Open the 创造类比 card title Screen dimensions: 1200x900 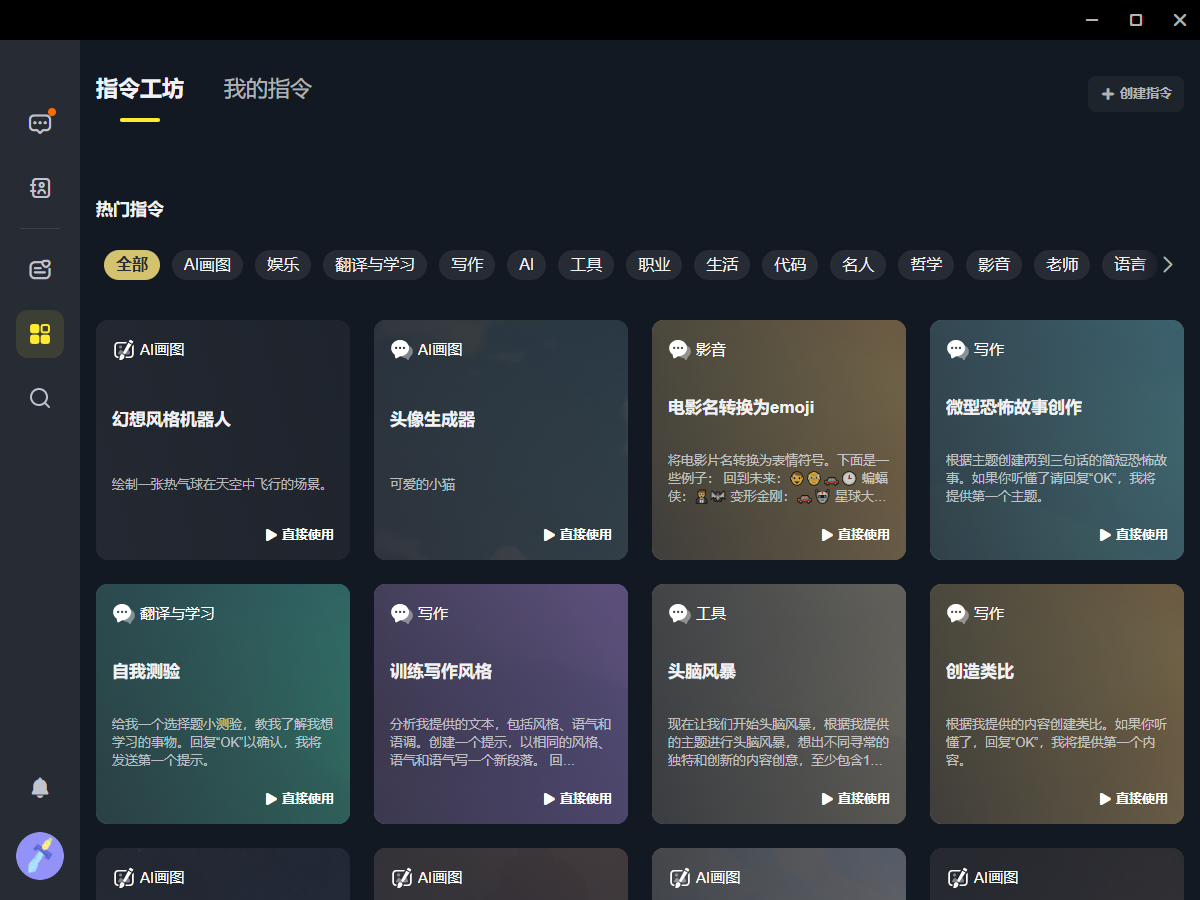[980, 672]
